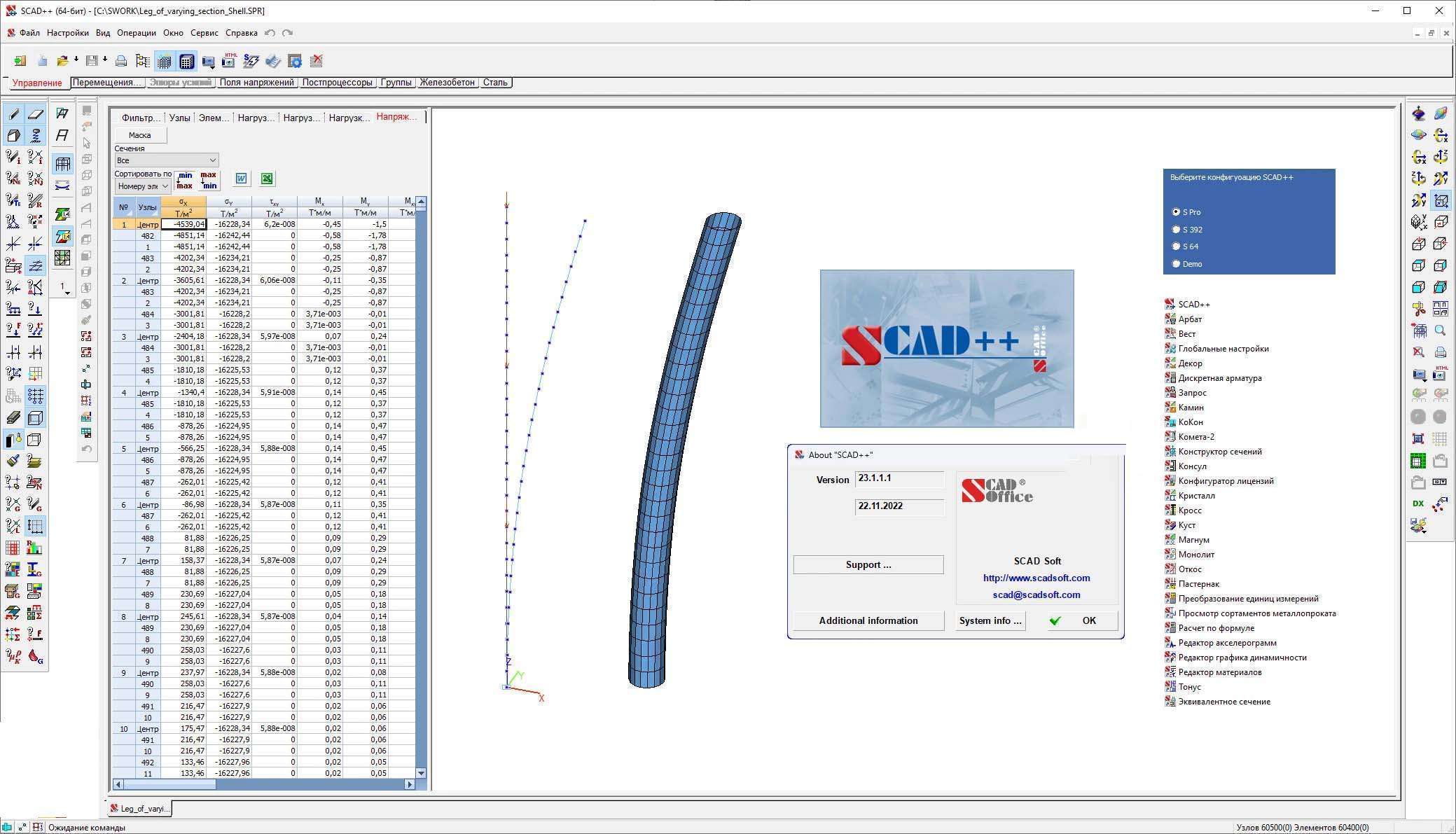Click the save project diskette icon
The height and width of the screenshot is (834, 1456).
[91, 61]
